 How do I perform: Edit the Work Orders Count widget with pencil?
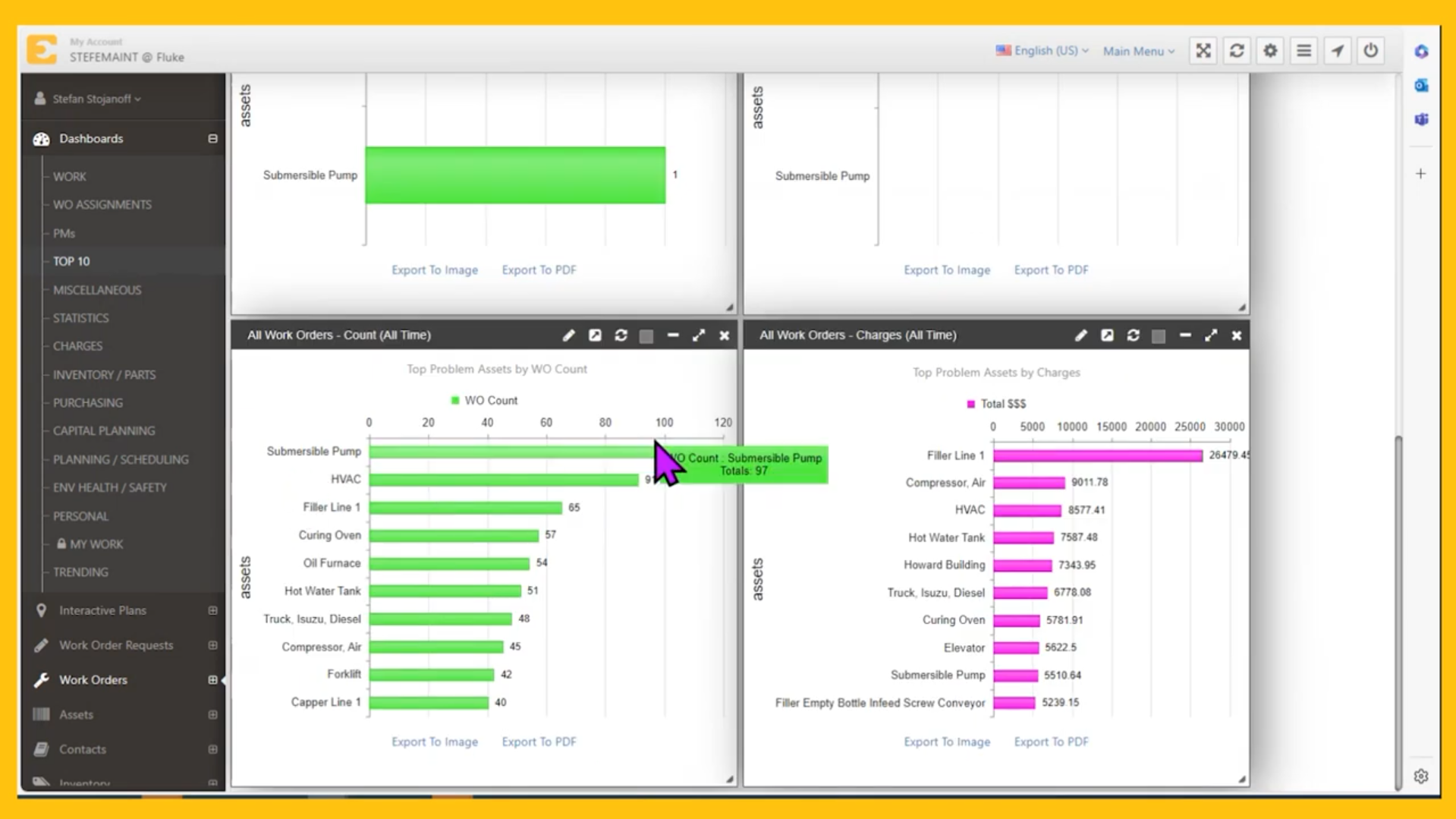click(x=568, y=335)
